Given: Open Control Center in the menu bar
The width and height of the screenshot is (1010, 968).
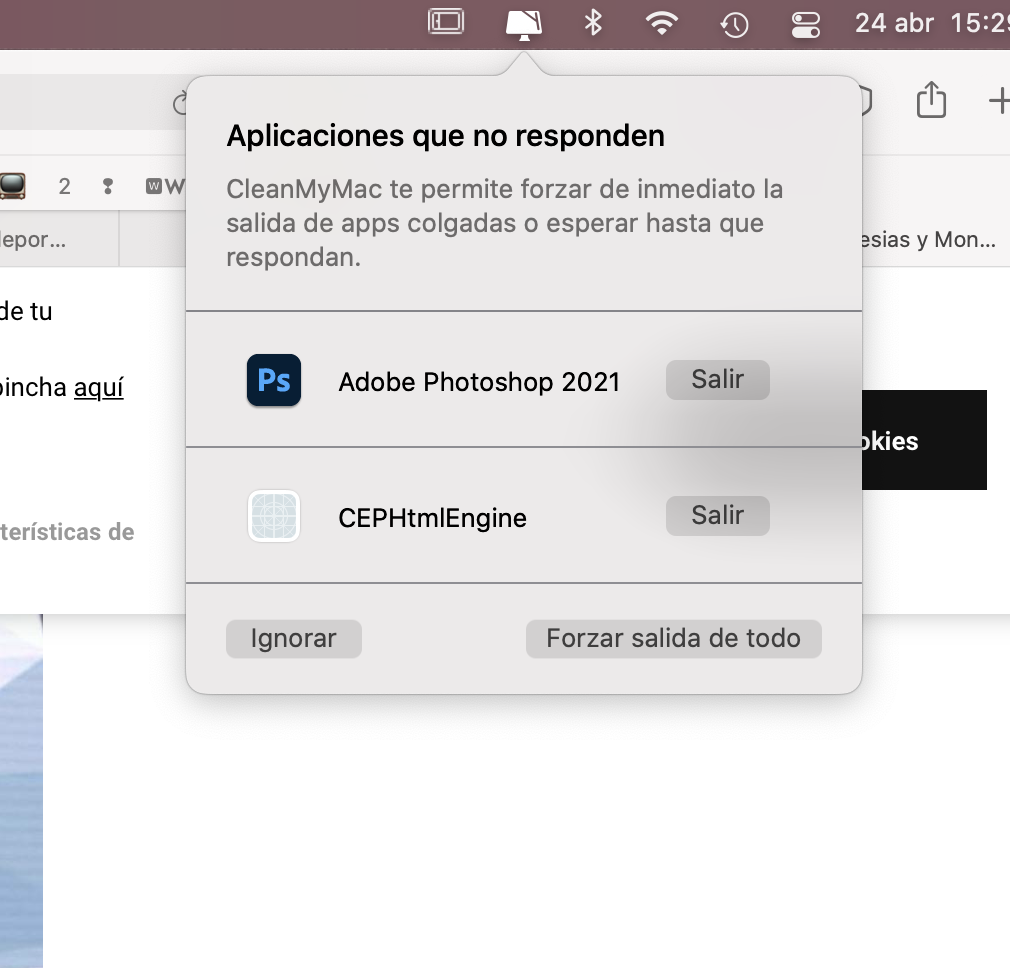Looking at the screenshot, I should tap(805, 24).
